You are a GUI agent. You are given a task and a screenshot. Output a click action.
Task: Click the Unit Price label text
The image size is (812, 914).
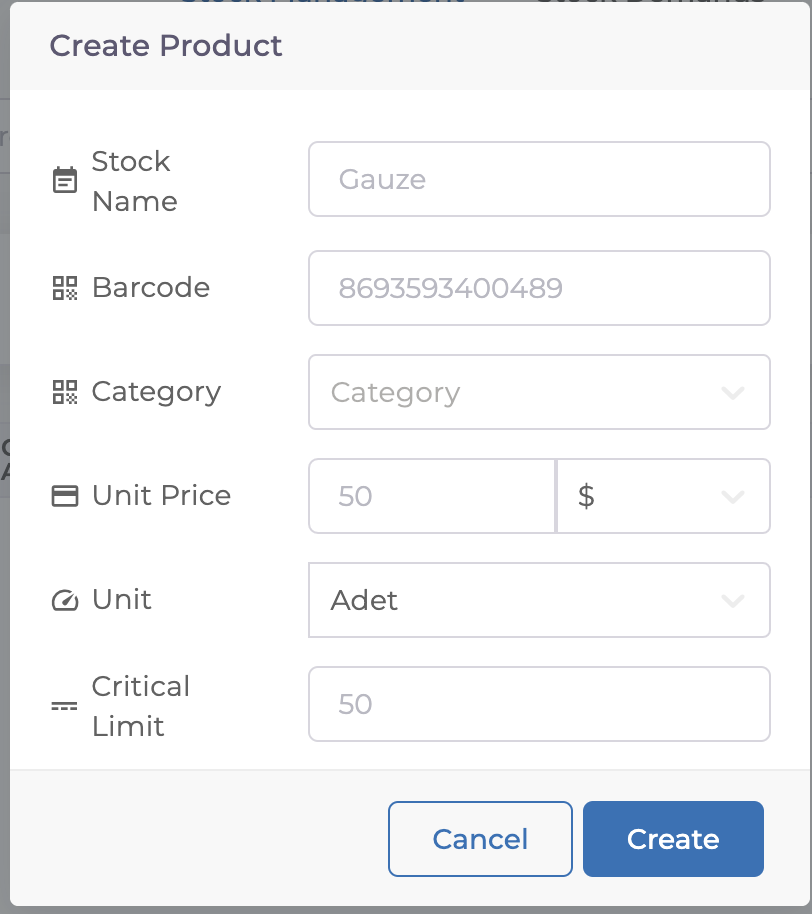point(161,496)
